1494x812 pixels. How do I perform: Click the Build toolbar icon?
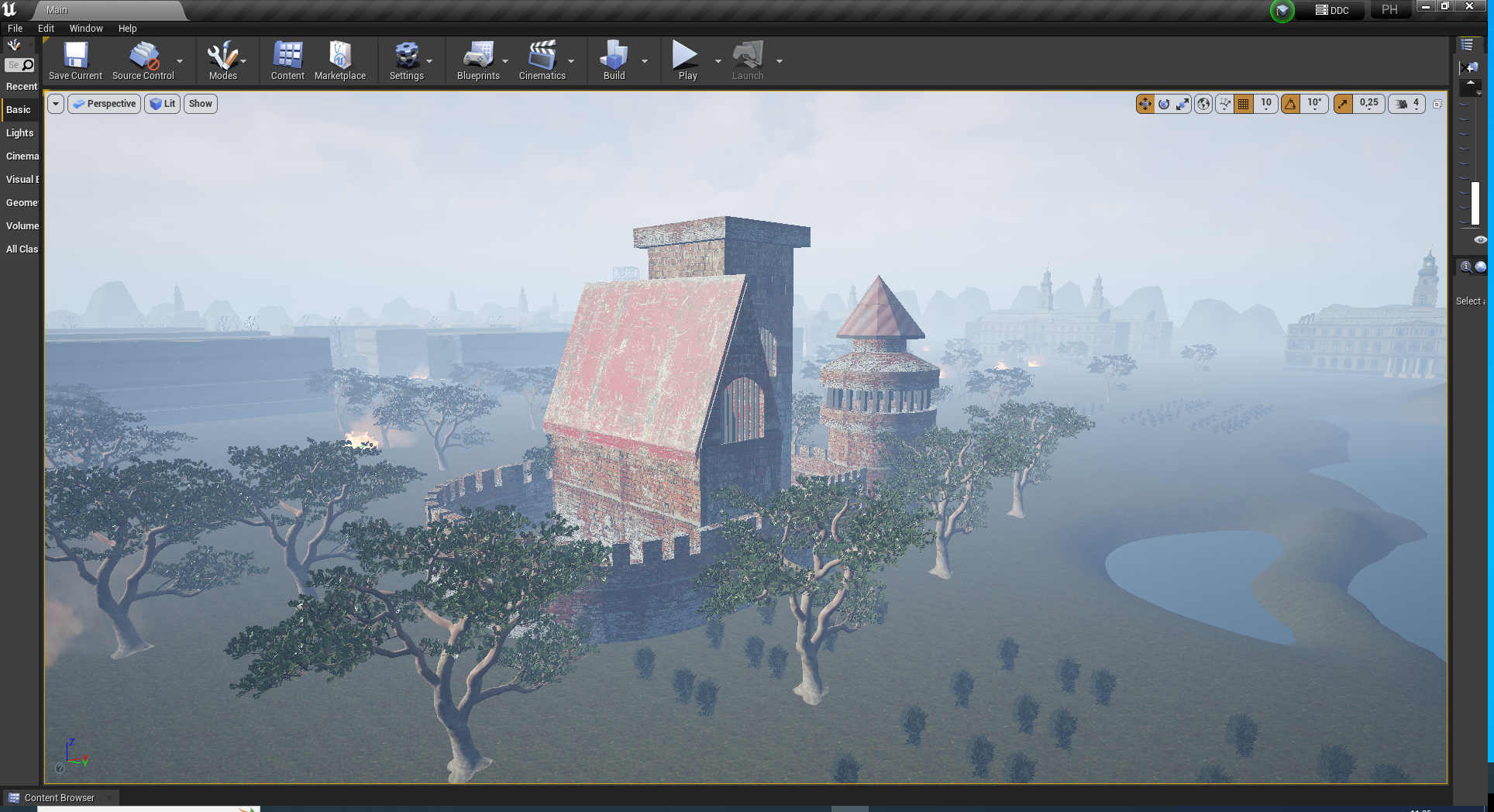click(614, 56)
